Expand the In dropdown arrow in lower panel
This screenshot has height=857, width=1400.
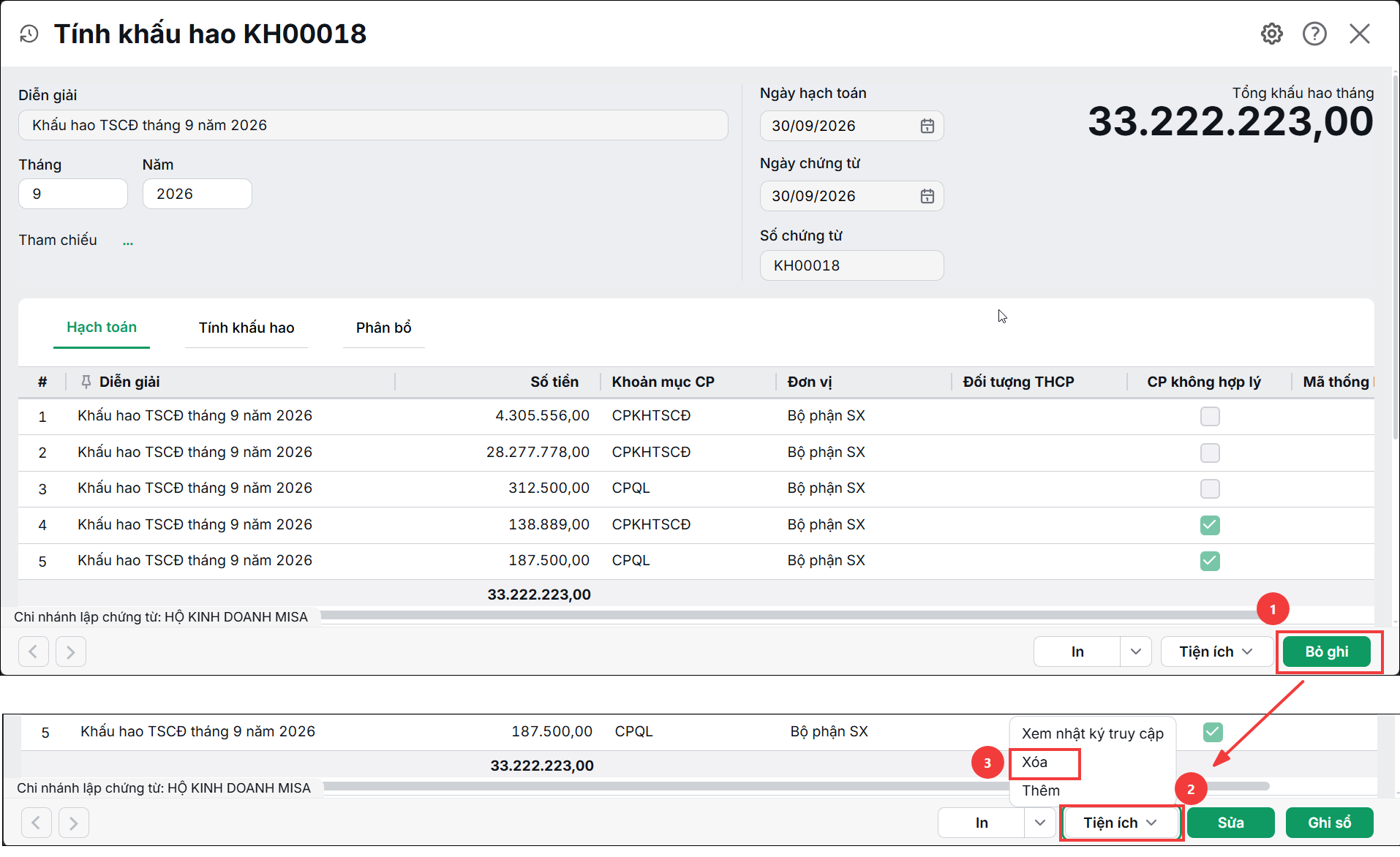(1040, 823)
